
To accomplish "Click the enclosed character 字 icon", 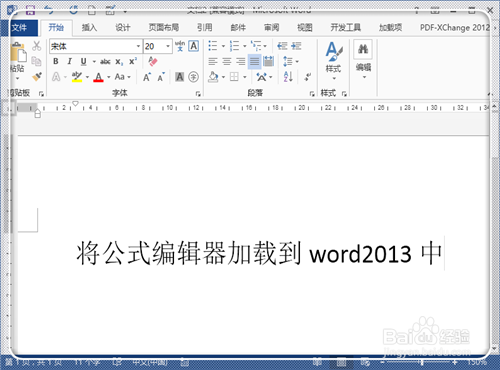I will (193, 77).
